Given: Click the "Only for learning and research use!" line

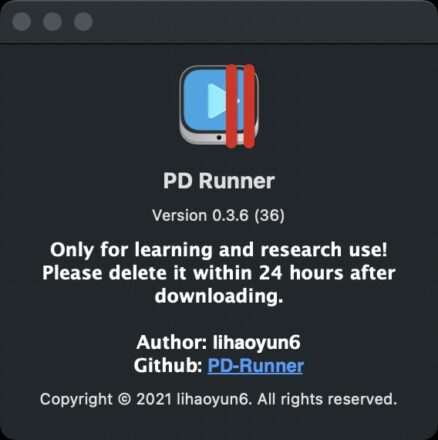Looking at the screenshot, I should [x=219, y=250].
